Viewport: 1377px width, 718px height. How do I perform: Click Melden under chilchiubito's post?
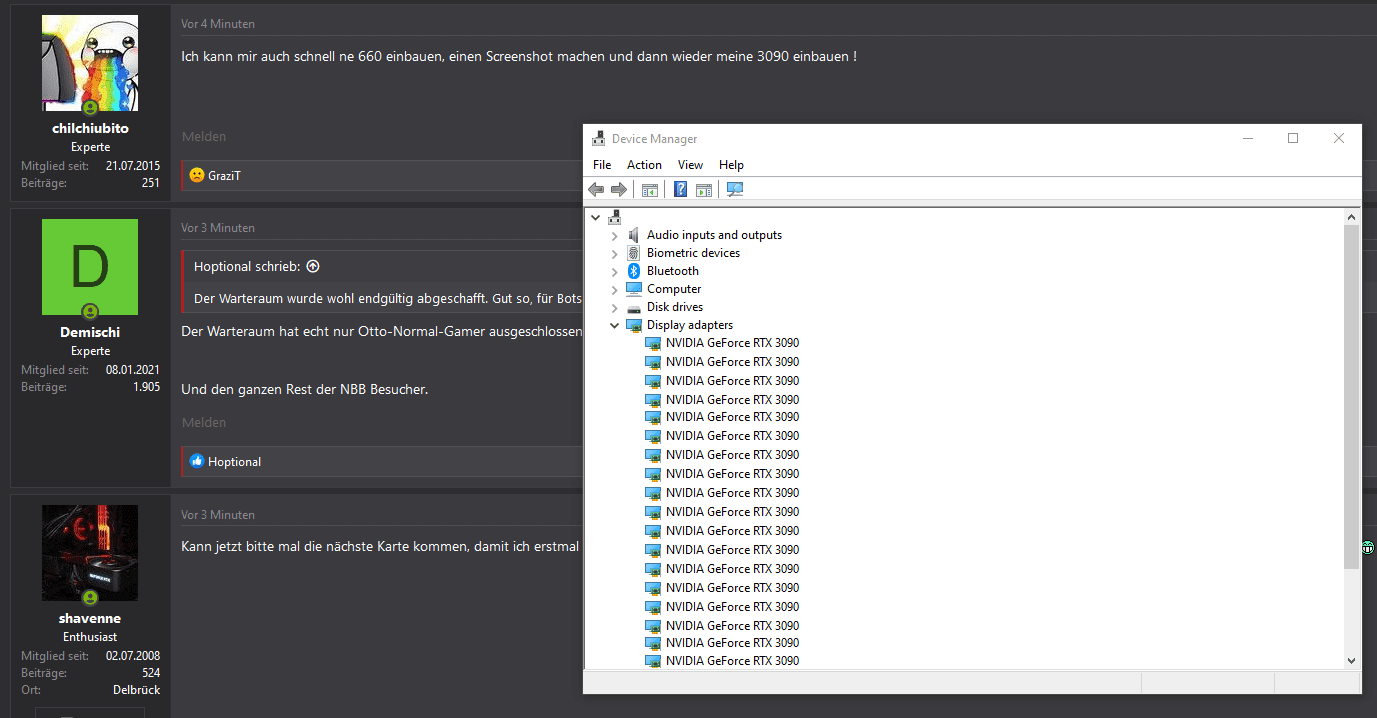click(204, 137)
